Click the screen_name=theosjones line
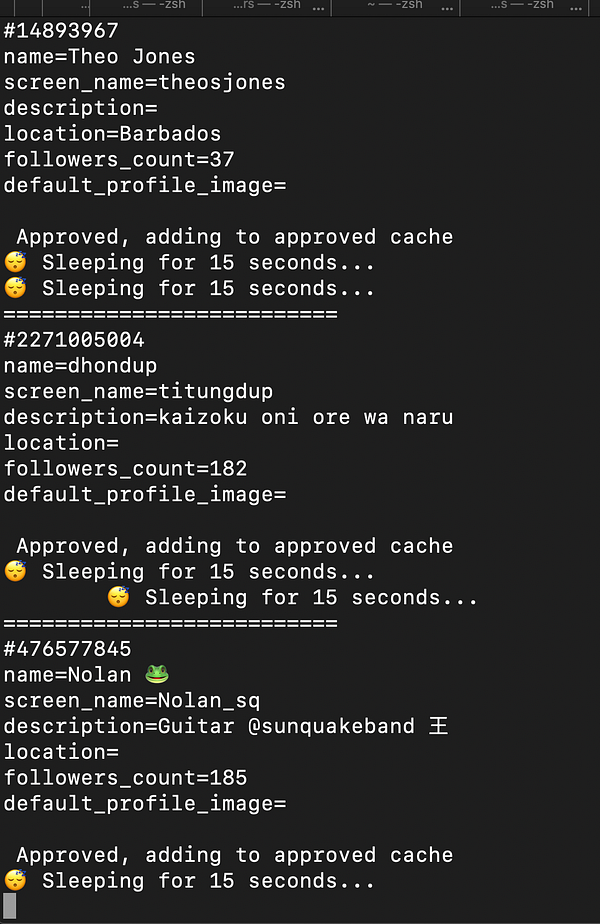Screen dimensions: 600x924 tap(144, 82)
